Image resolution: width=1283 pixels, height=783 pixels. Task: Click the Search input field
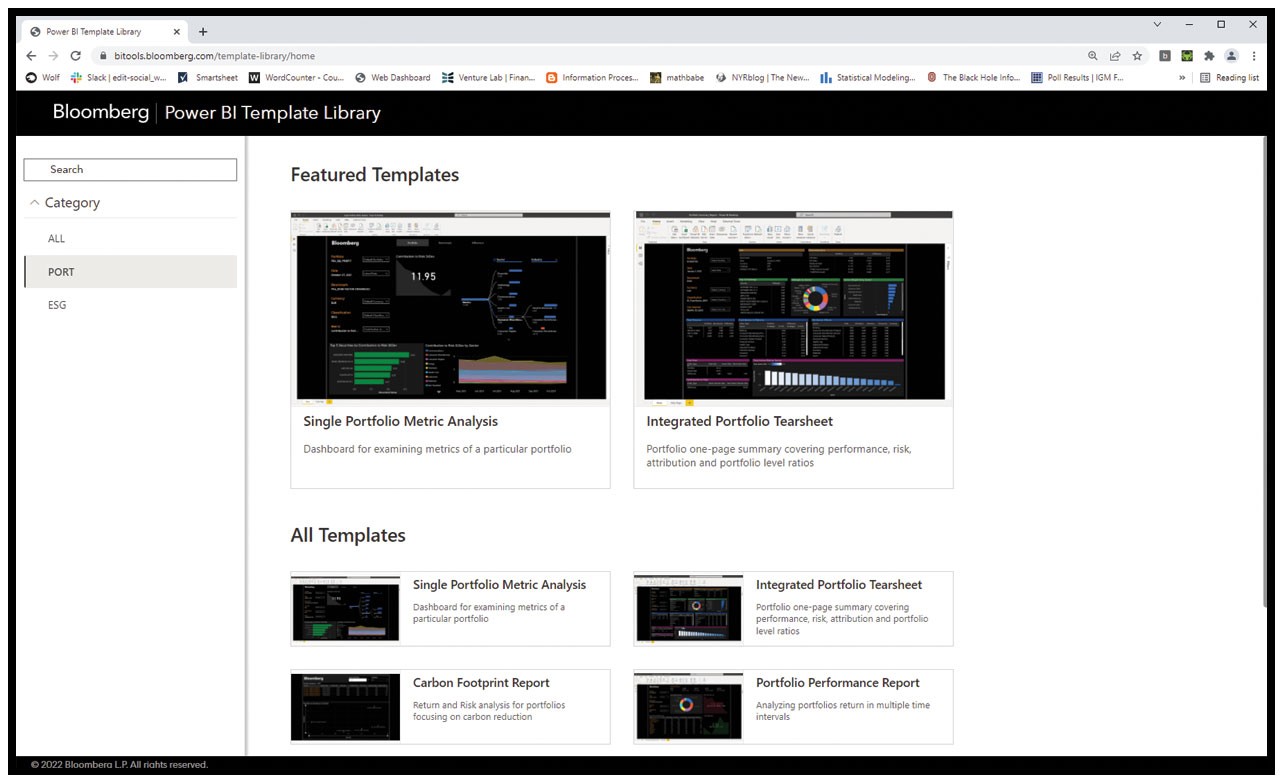(x=129, y=169)
